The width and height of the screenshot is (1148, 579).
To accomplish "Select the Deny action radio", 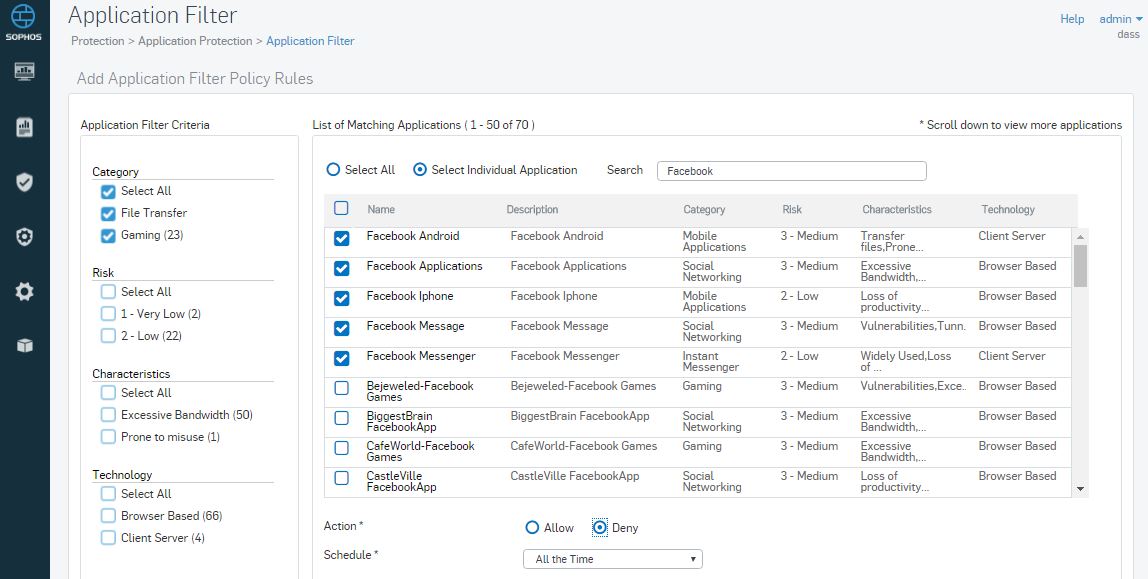I will pos(600,528).
